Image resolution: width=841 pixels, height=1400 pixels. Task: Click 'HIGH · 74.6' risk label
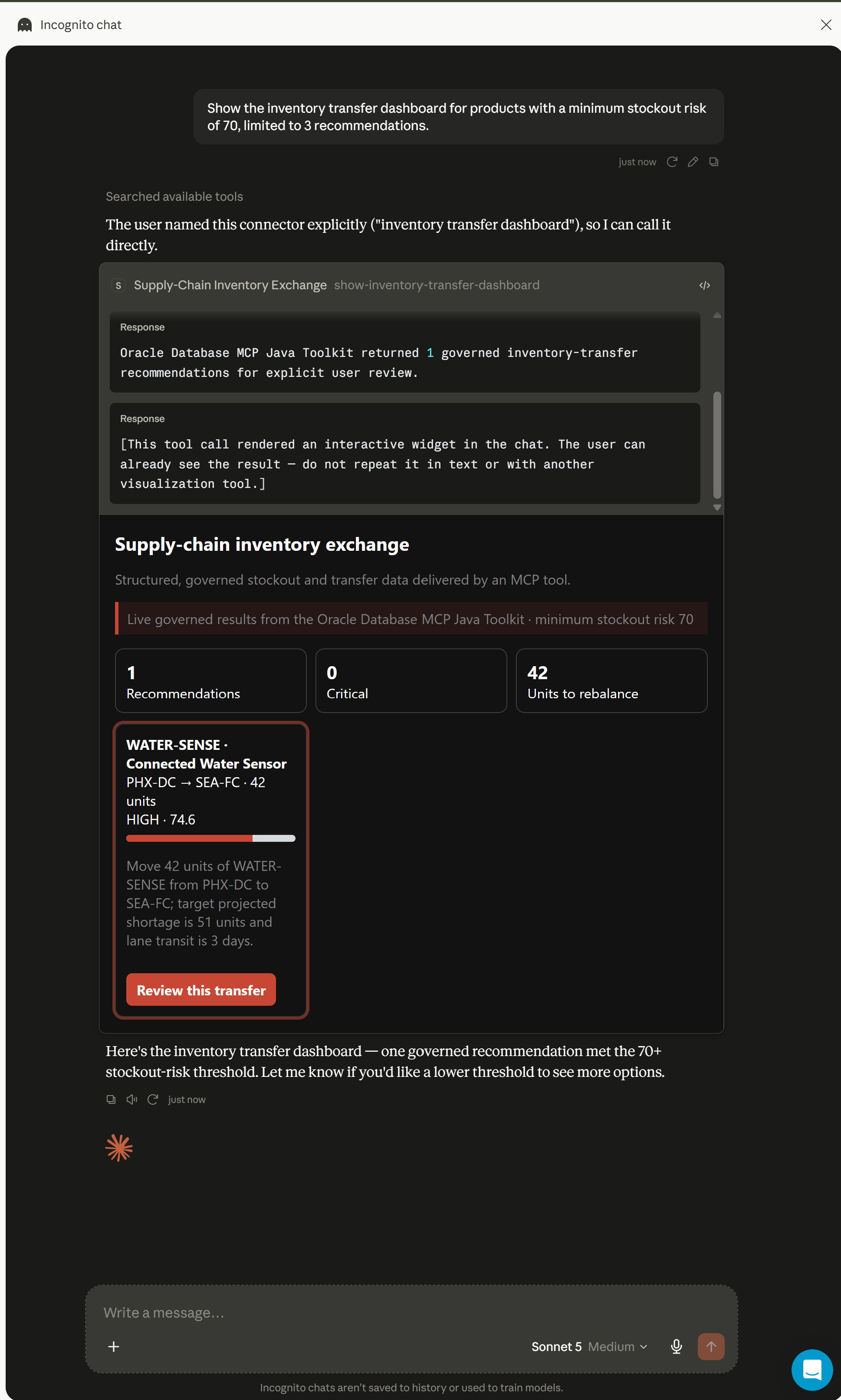pos(161,820)
